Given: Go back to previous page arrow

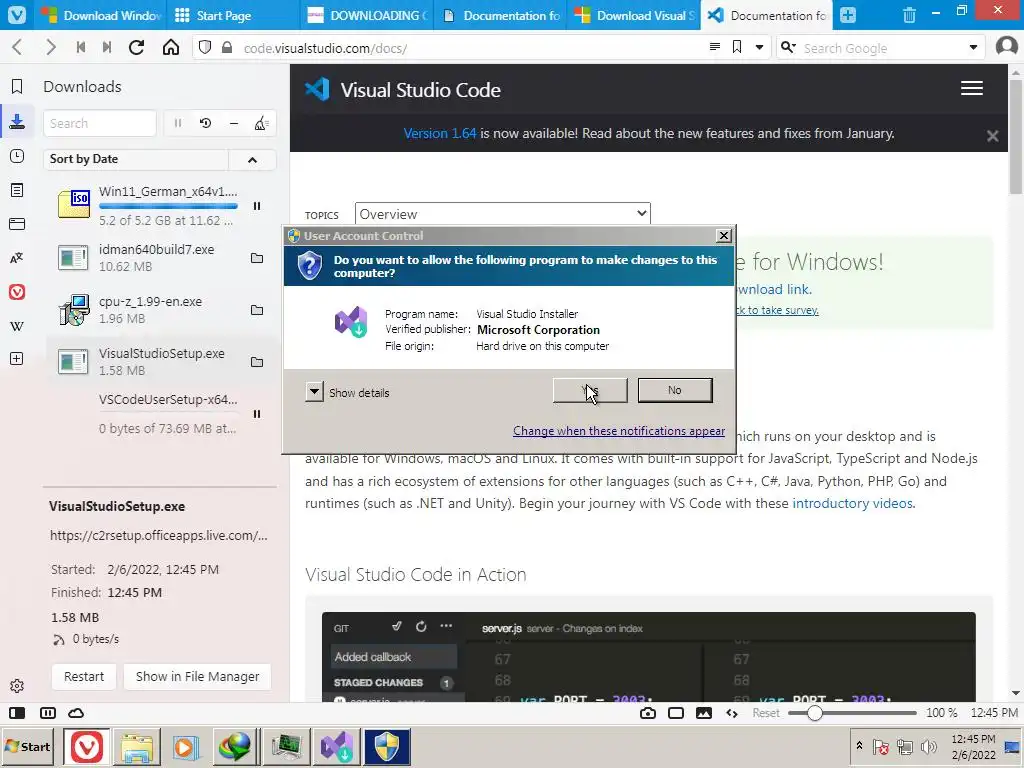Looking at the screenshot, I should [18, 47].
